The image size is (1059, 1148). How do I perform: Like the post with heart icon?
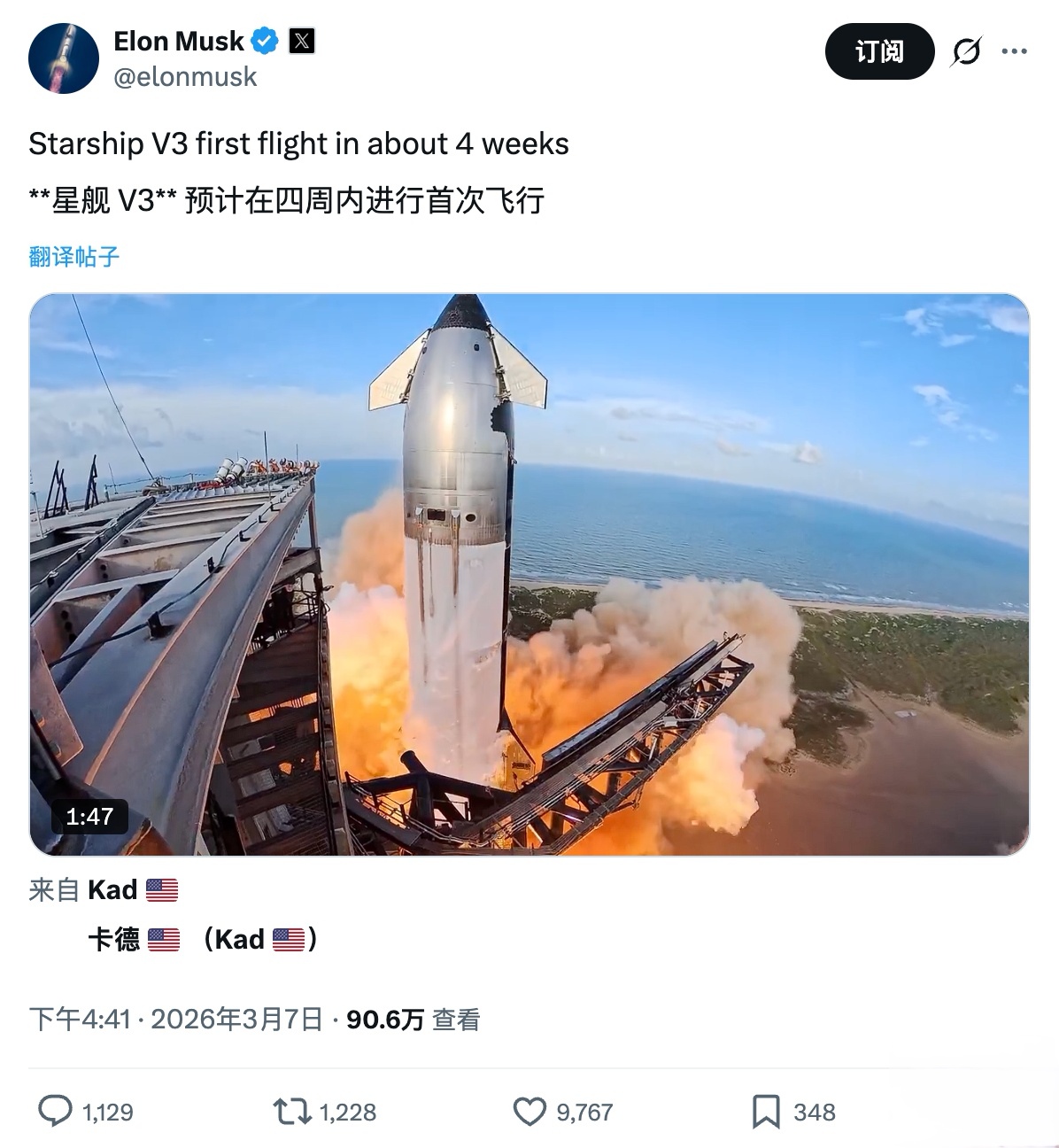click(529, 1111)
